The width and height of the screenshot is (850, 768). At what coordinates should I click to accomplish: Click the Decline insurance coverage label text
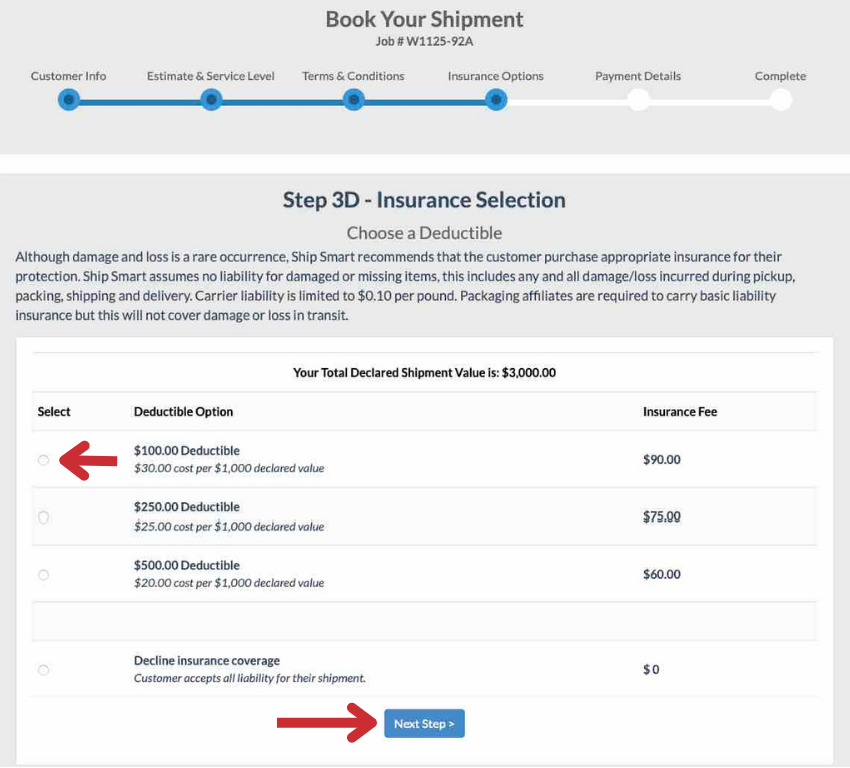207,661
